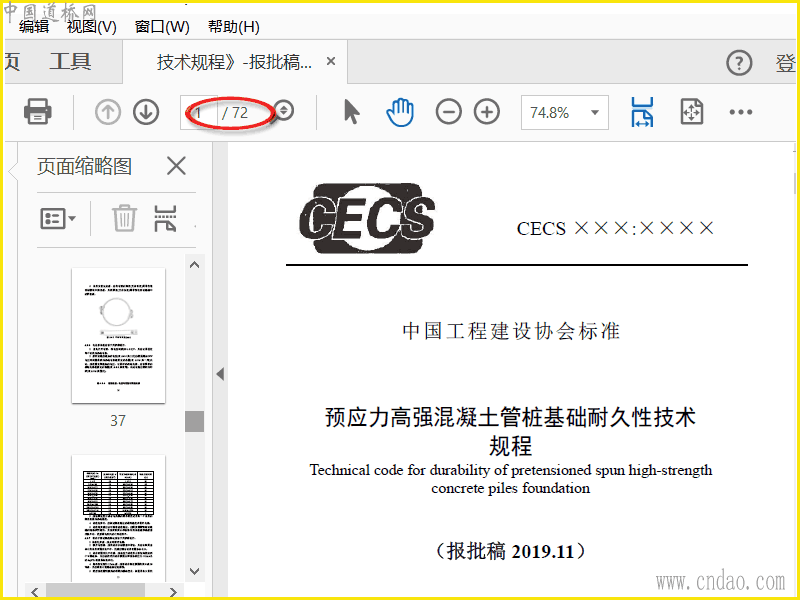Click the page up/down stepper next to 72
800x600 pixels.
(x=284, y=111)
